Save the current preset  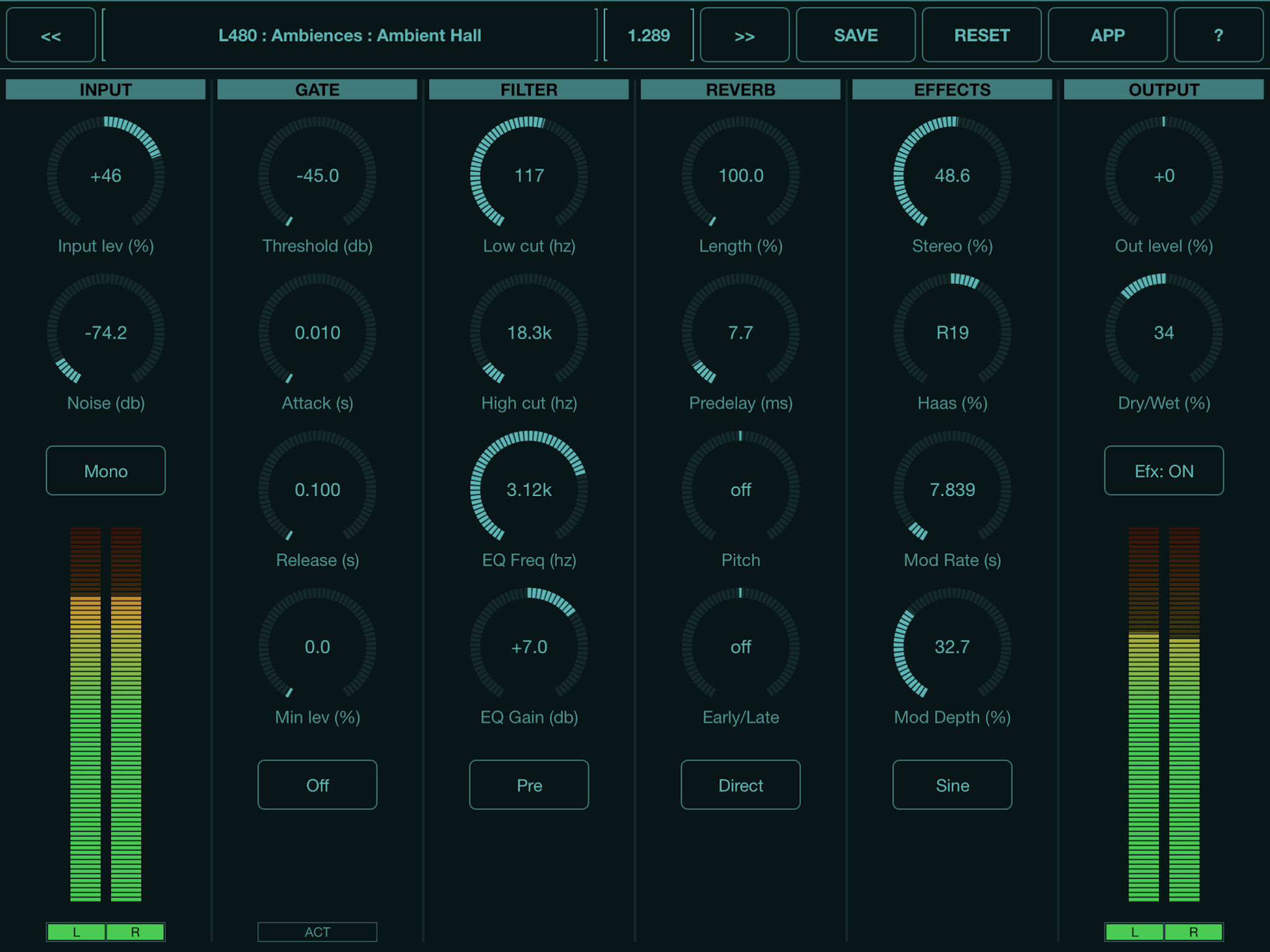pyautogui.click(x=856, y=35)
